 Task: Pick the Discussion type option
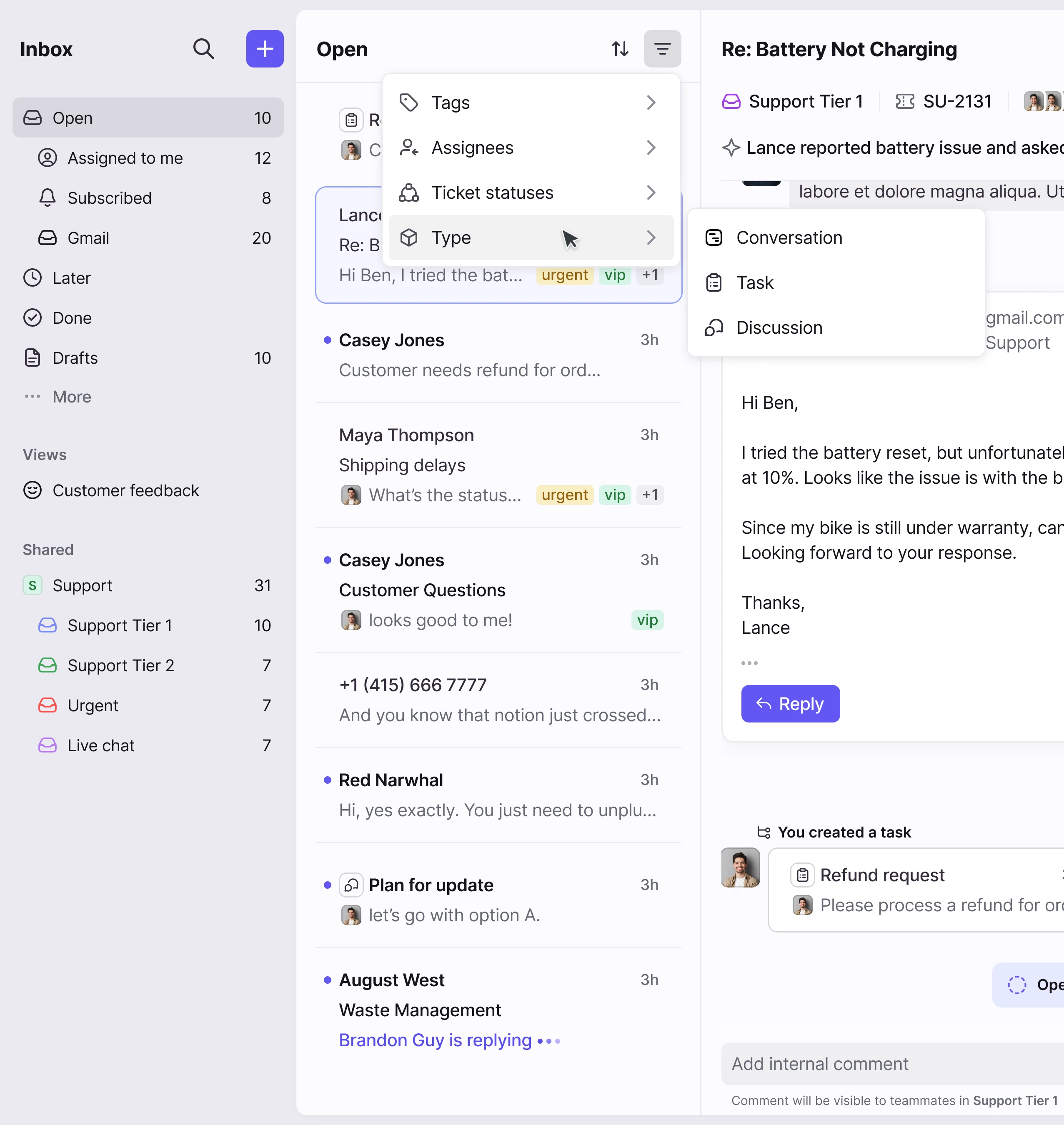pyautogui.click(x=779, y=328)
